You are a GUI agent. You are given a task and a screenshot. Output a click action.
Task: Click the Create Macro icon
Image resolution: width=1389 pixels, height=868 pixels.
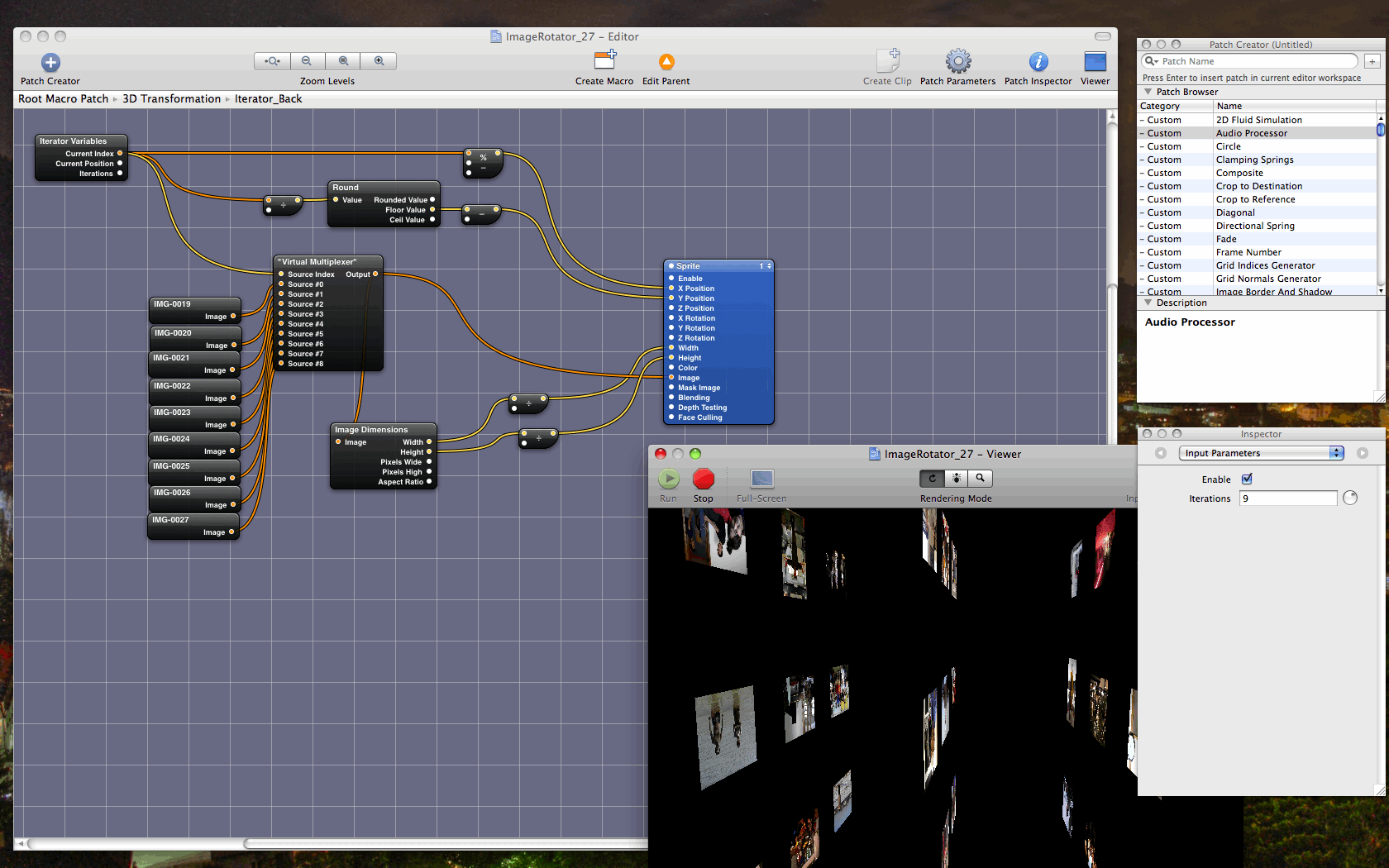(605, 60)
